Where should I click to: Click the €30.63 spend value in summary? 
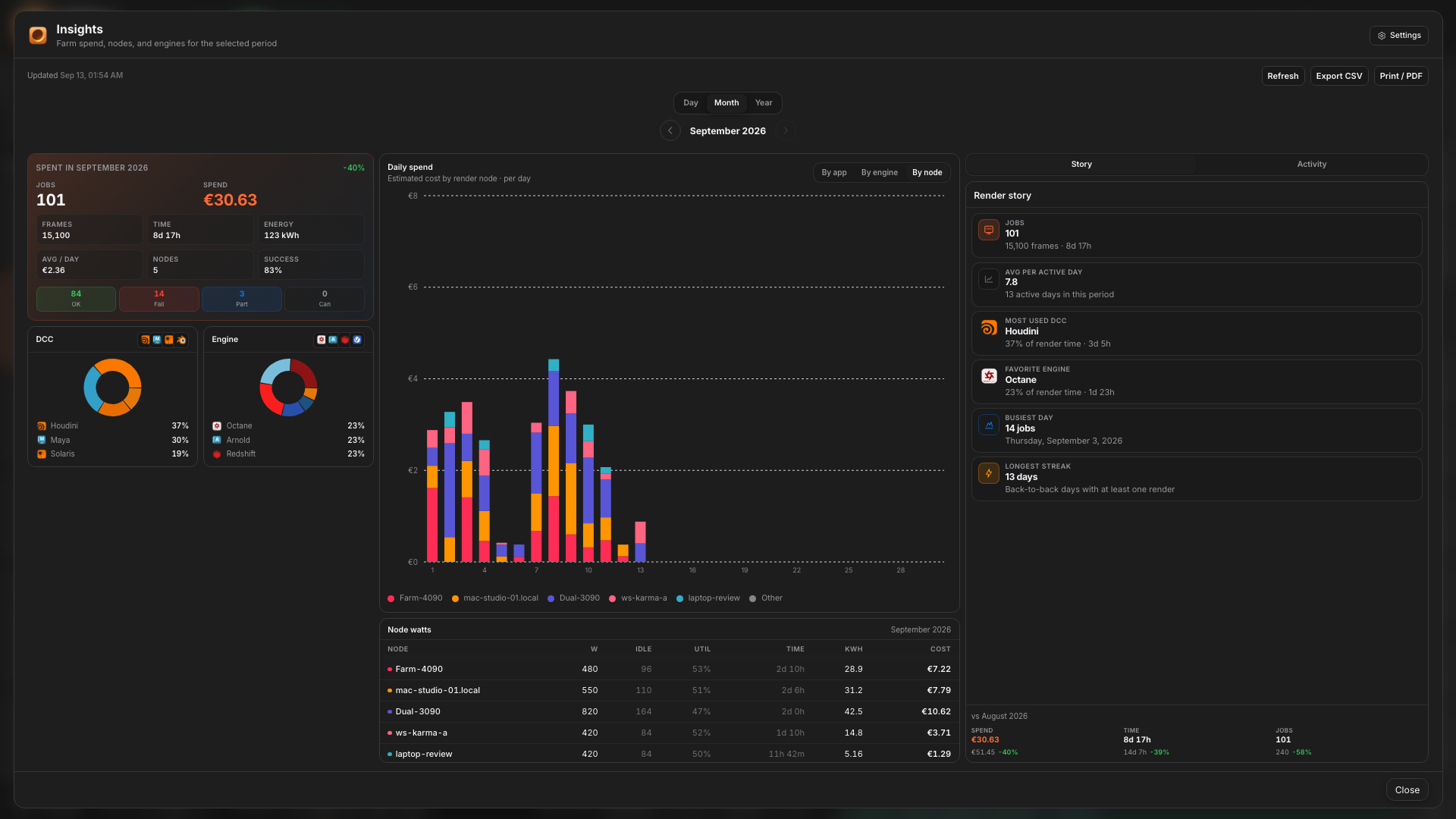point(231,200)
